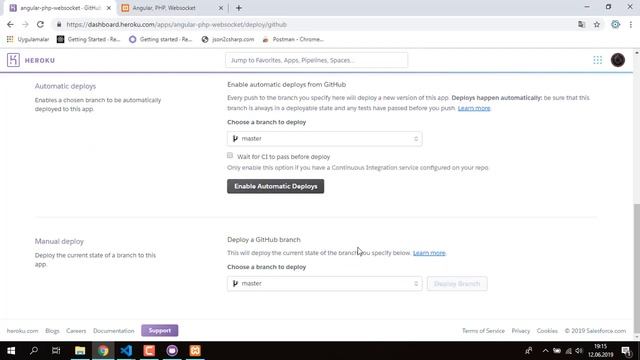Viewport: 640px width, 360px height.
Task: Check Wait for CI to pass before deploy
Action: click(x=230, y=156)
